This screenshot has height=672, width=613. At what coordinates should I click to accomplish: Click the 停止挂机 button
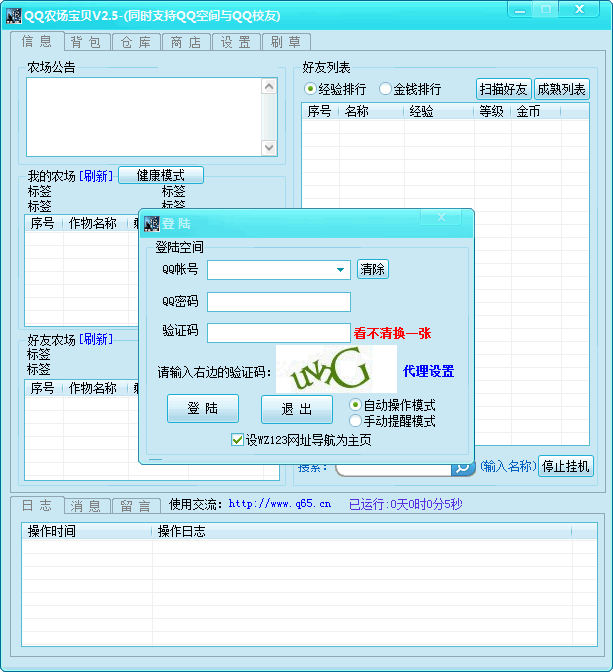coord(565,466)
